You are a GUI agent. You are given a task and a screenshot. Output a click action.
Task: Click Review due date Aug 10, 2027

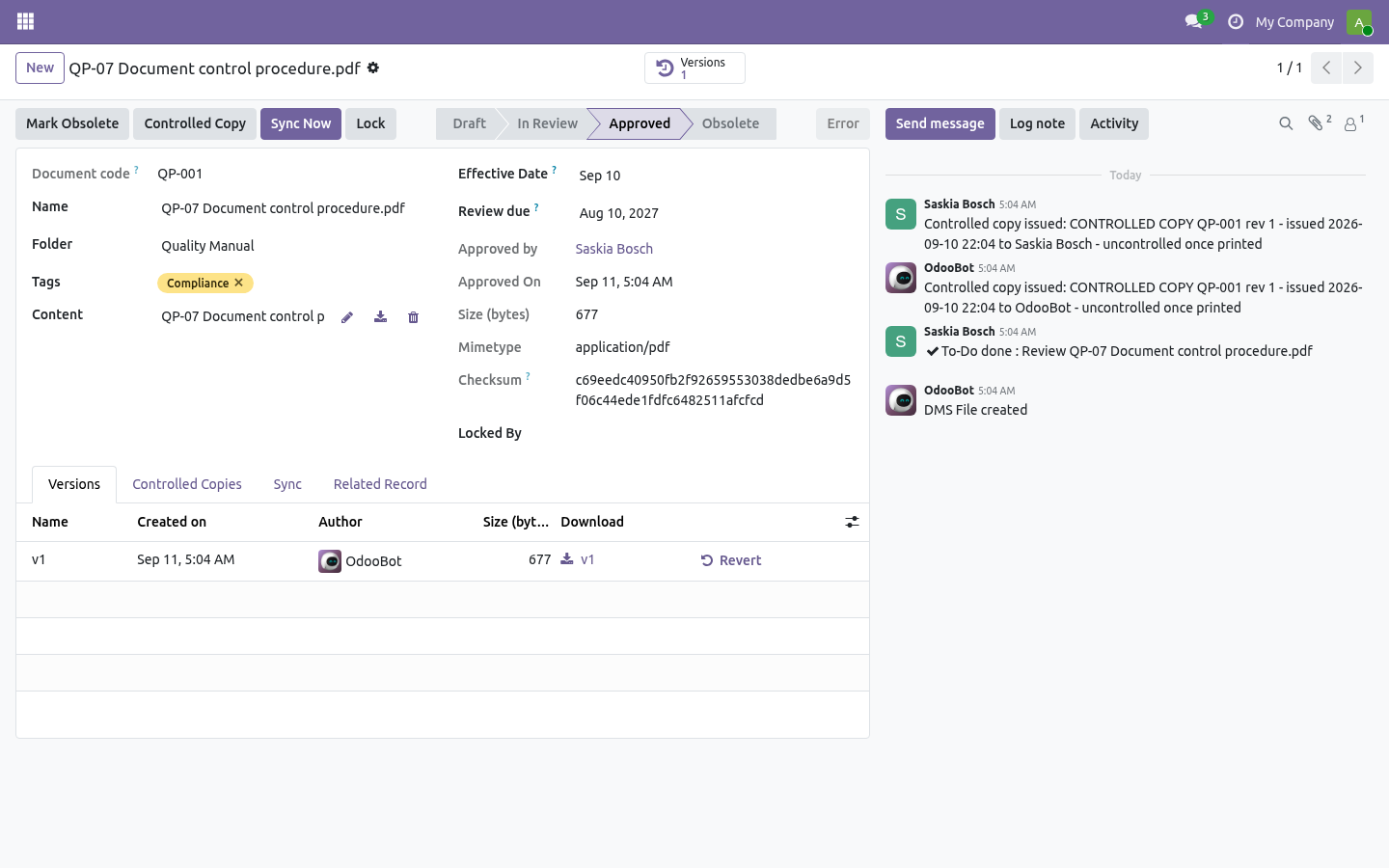tap(714, 213)
